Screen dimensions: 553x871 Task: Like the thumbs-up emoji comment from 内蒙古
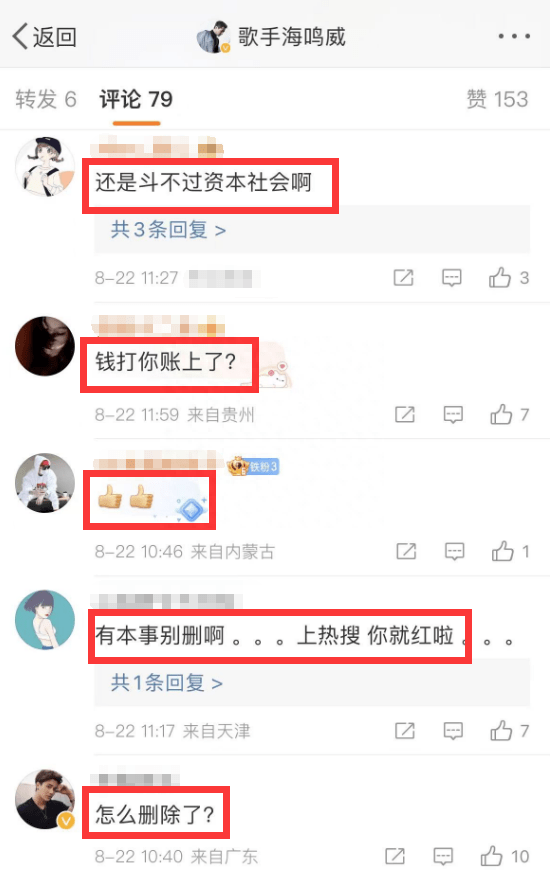[510, 552]
